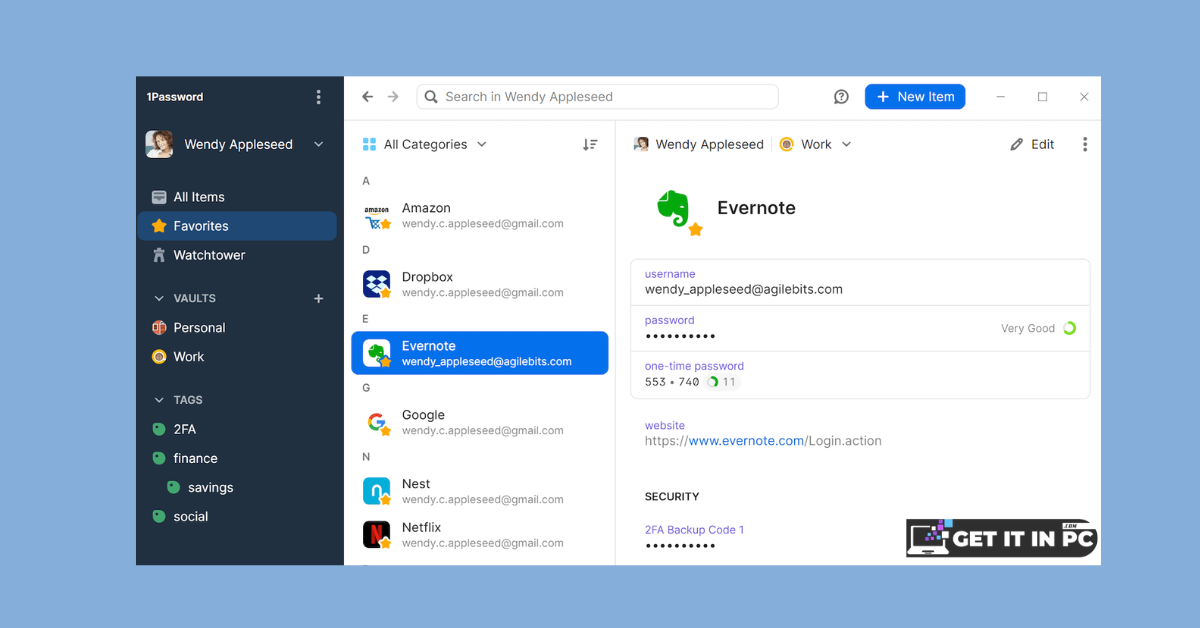1200x628 pixels.
Task: Open the www.evernote.com website link
Action: click(x=746, y=441)
